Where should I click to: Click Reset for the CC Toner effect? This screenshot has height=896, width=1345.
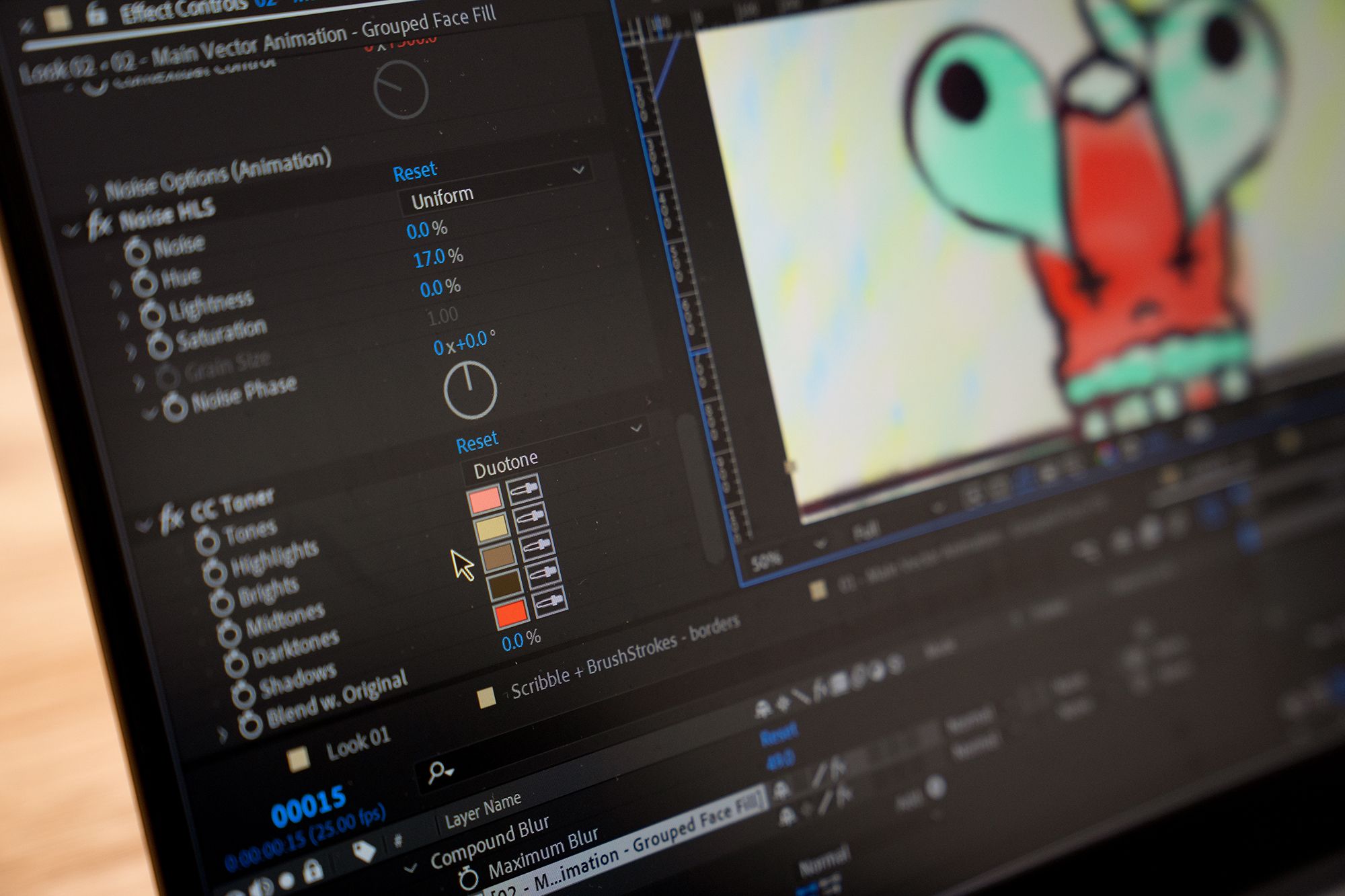coord(476,442)
